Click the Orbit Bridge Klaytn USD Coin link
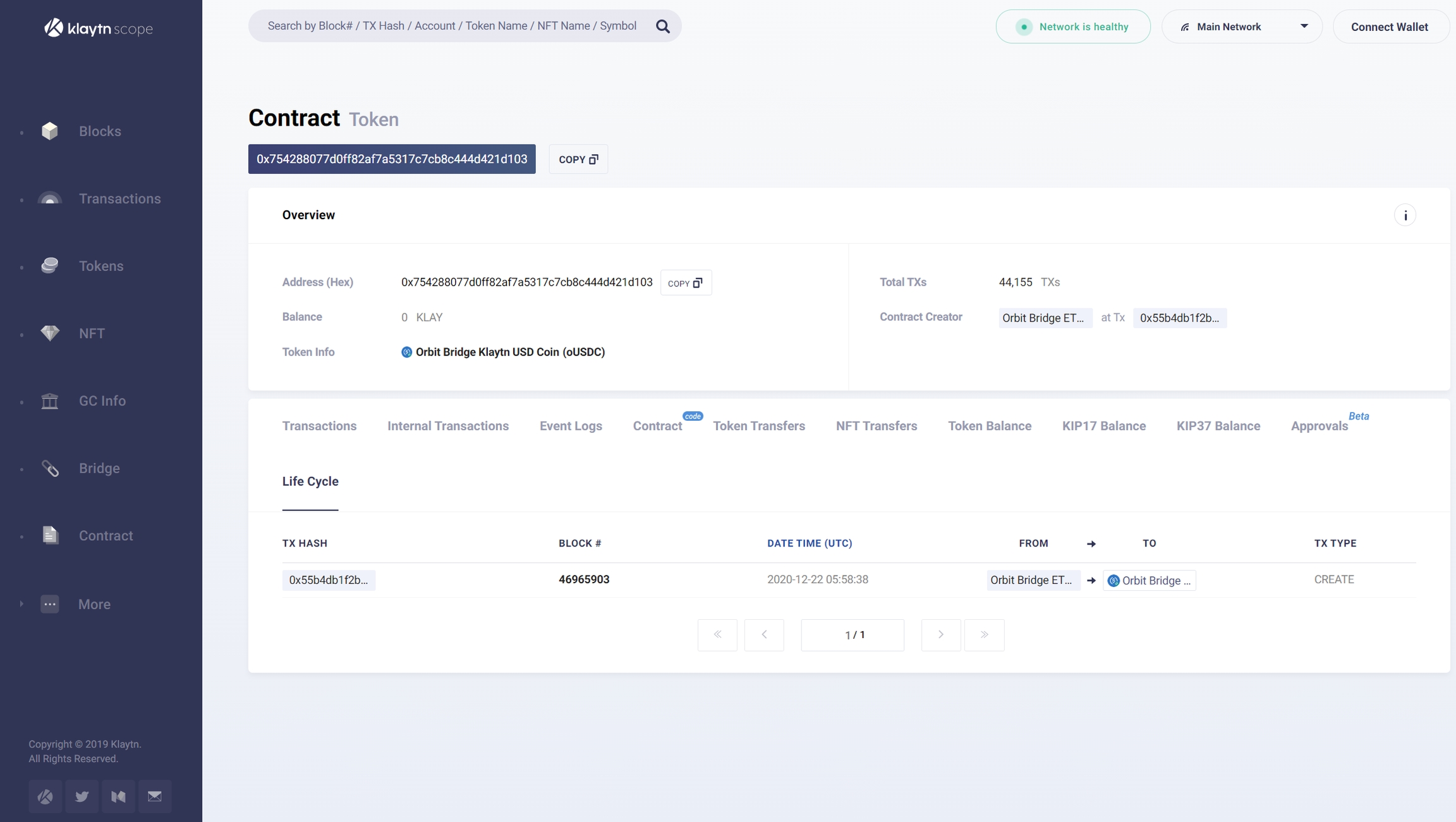 click(509, 352)
